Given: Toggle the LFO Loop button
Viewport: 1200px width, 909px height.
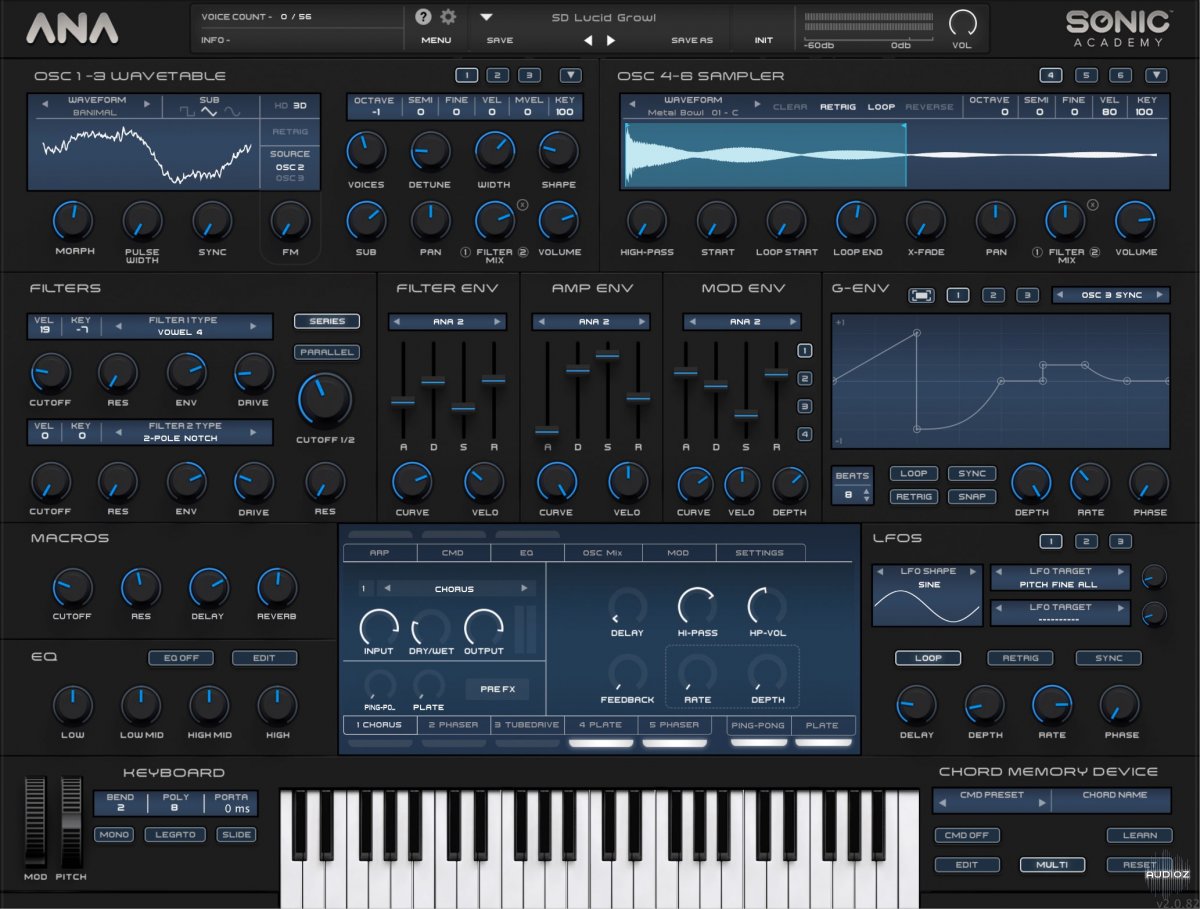Looking at the screenshot, I should [927, 658].
